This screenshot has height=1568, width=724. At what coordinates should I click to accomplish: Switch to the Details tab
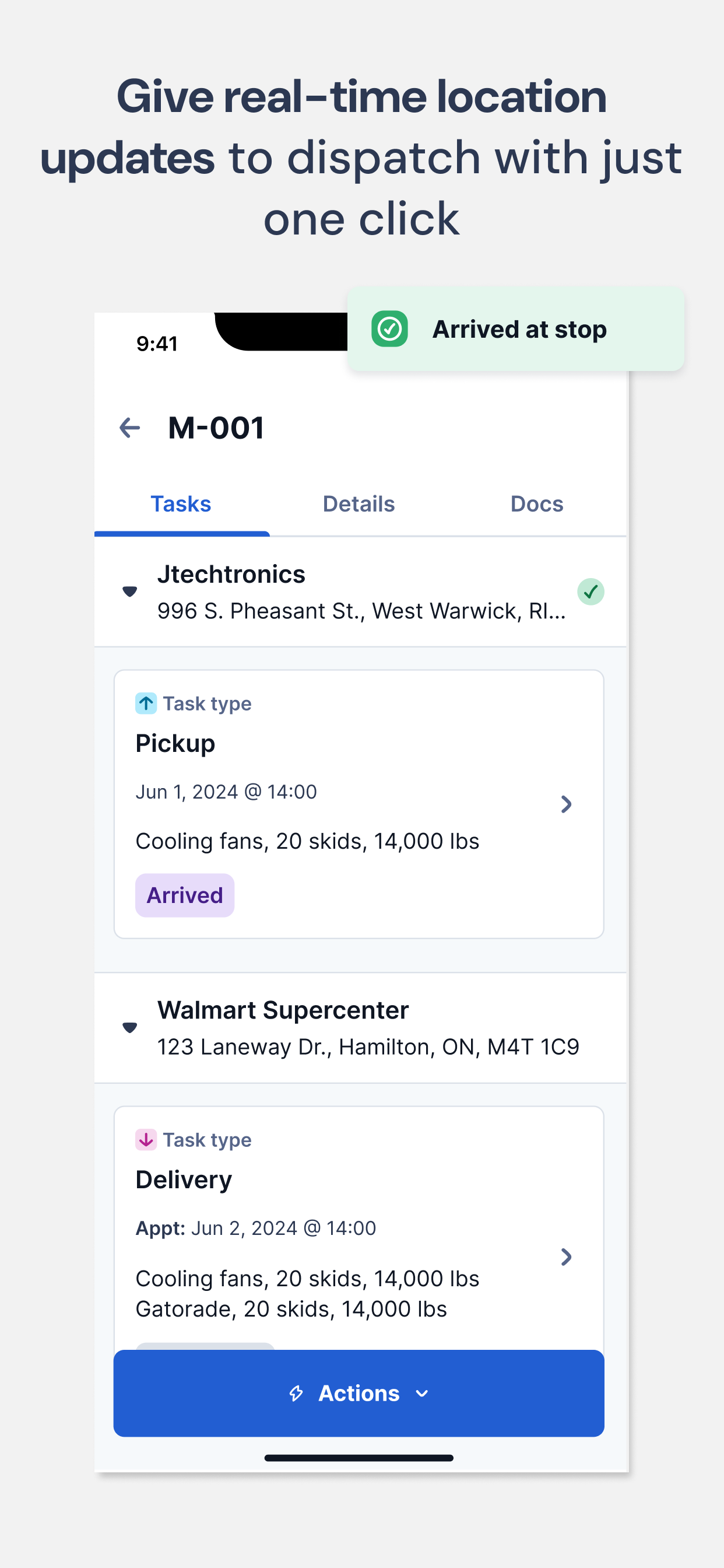coord(359,505)
